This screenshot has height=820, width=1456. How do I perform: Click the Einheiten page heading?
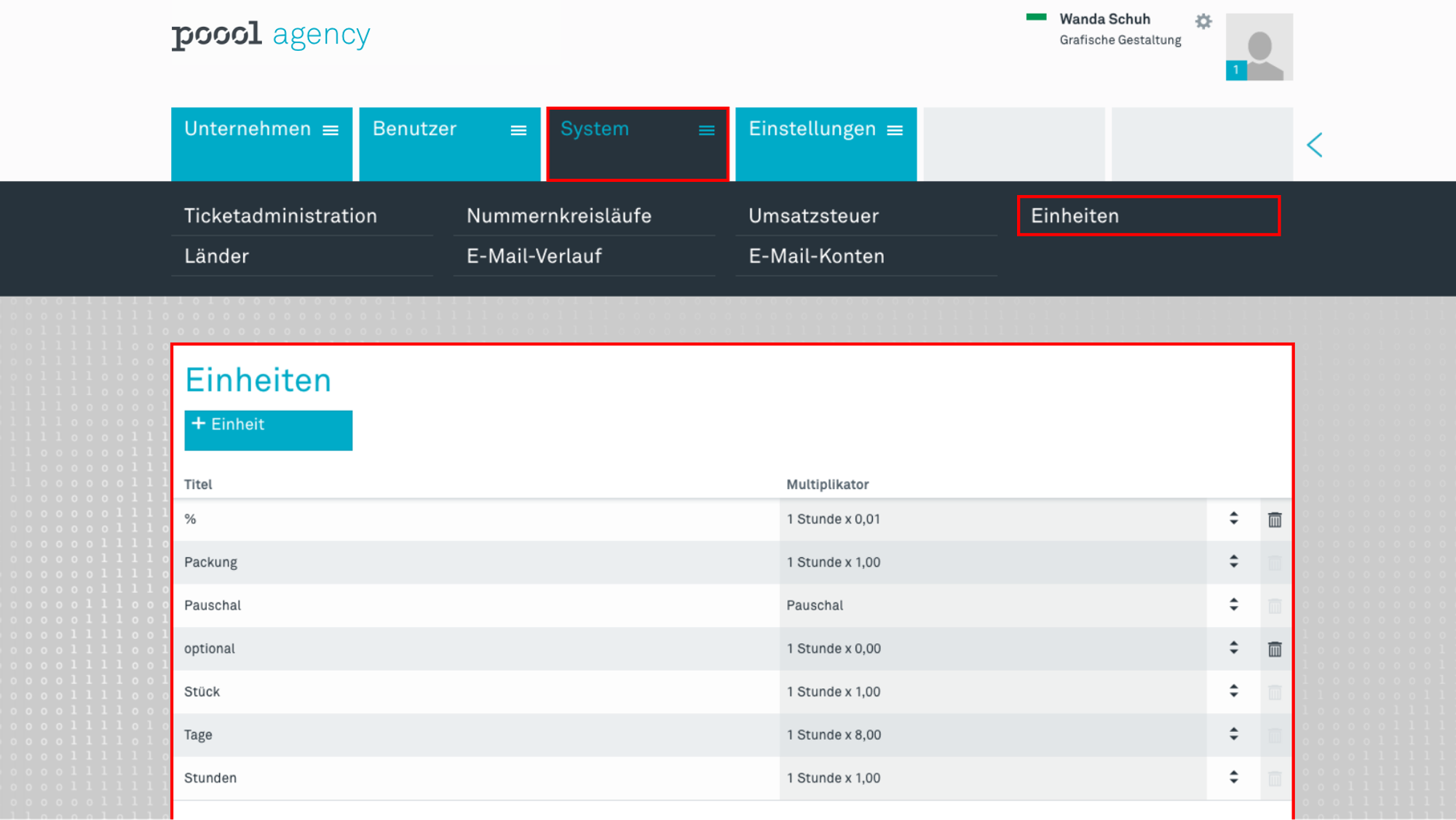coord(258,381)
